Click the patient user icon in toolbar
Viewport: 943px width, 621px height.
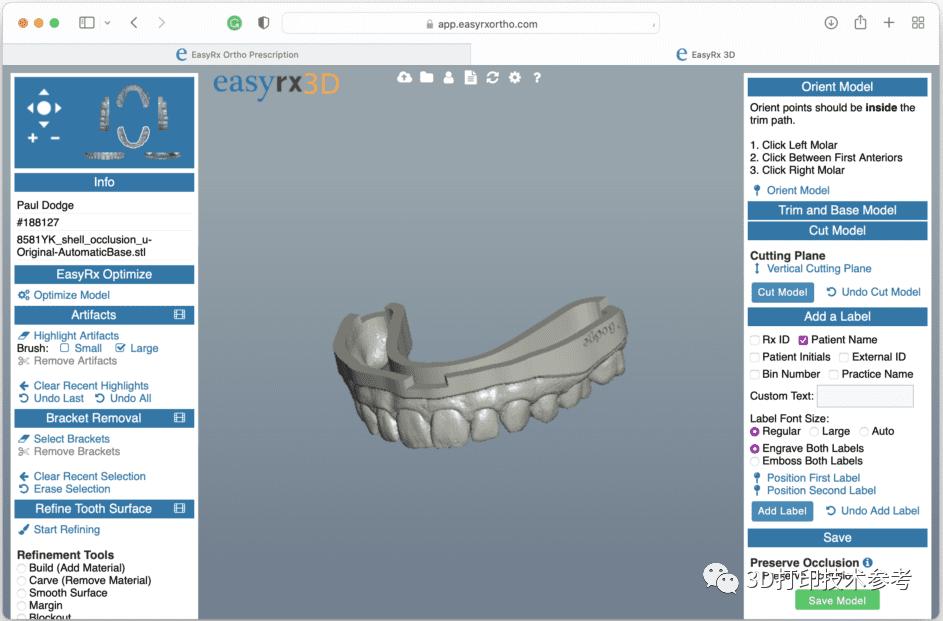[448, 78]
